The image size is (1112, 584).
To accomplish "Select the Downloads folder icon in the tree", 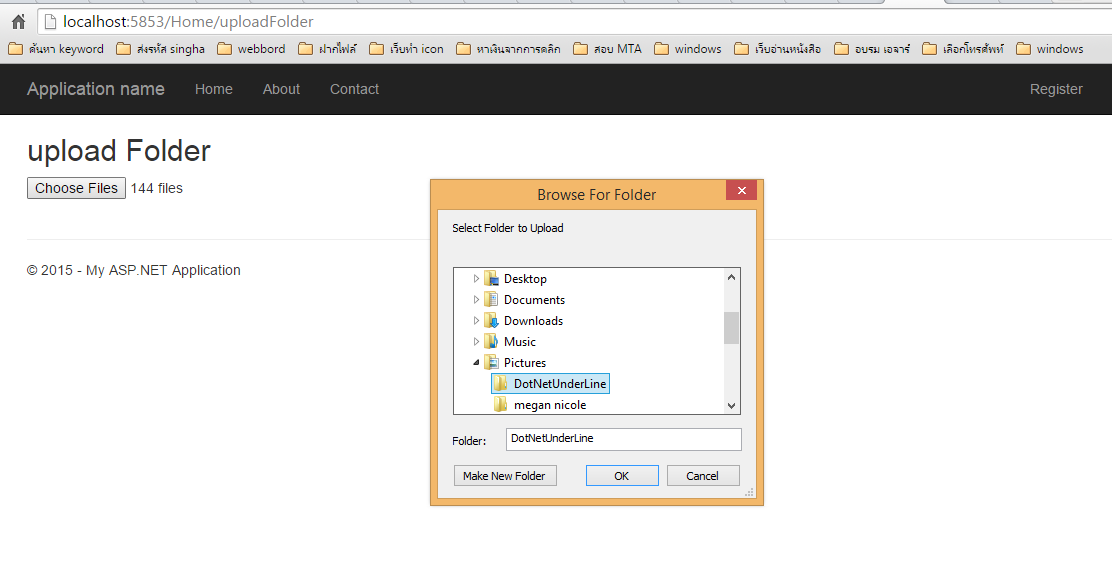I will [491, 320].
